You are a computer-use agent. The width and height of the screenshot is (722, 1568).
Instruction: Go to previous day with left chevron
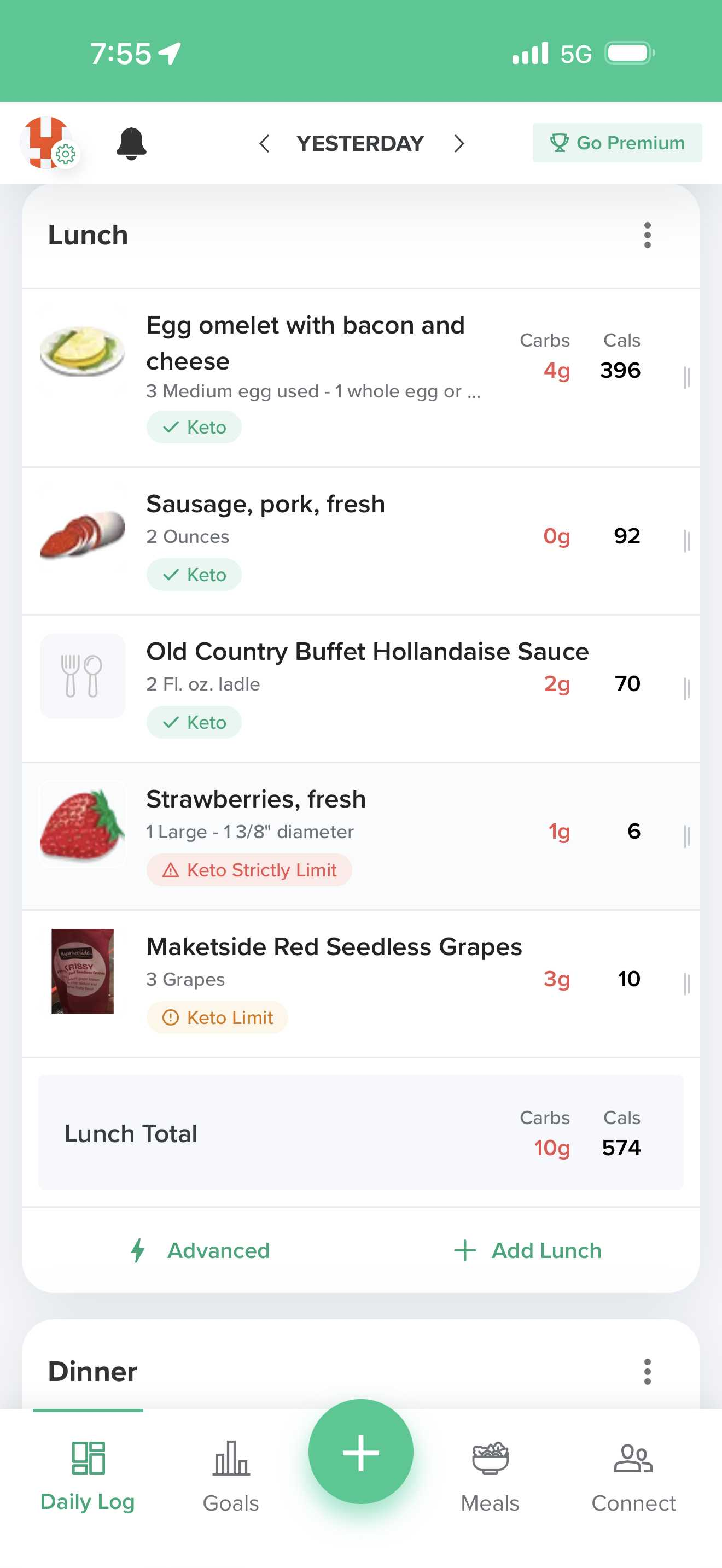[264, 144]
